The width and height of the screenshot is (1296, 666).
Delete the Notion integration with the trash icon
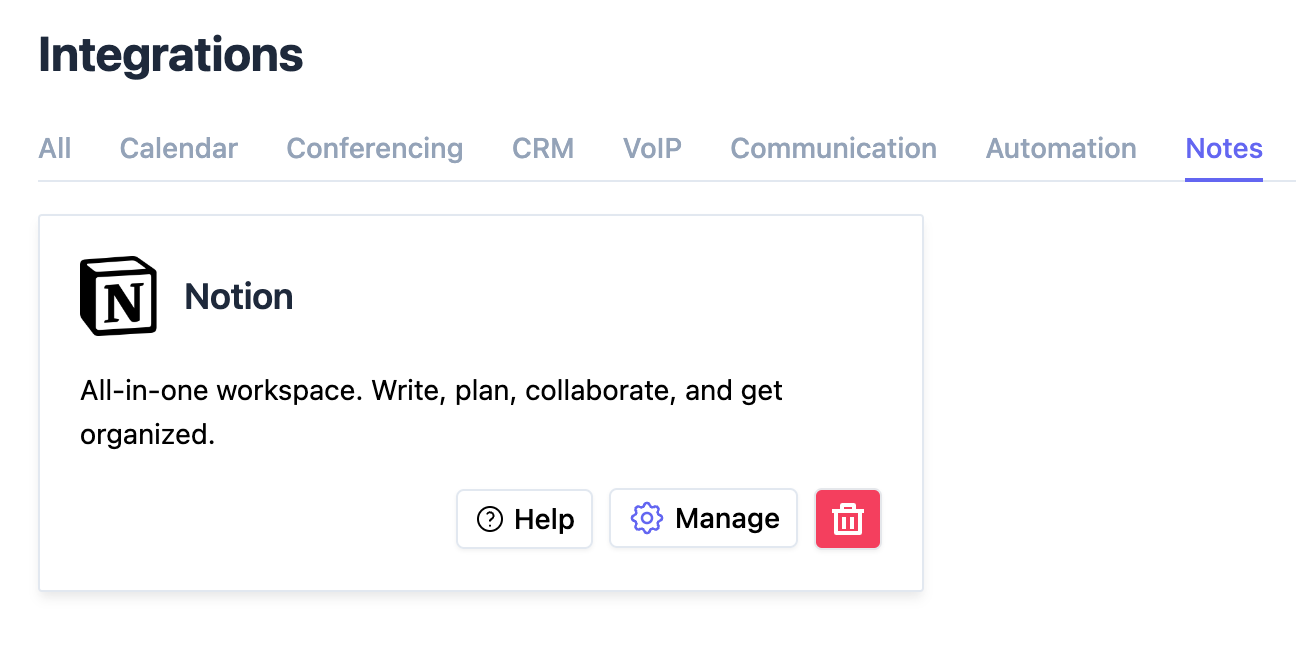pos(848,518)
